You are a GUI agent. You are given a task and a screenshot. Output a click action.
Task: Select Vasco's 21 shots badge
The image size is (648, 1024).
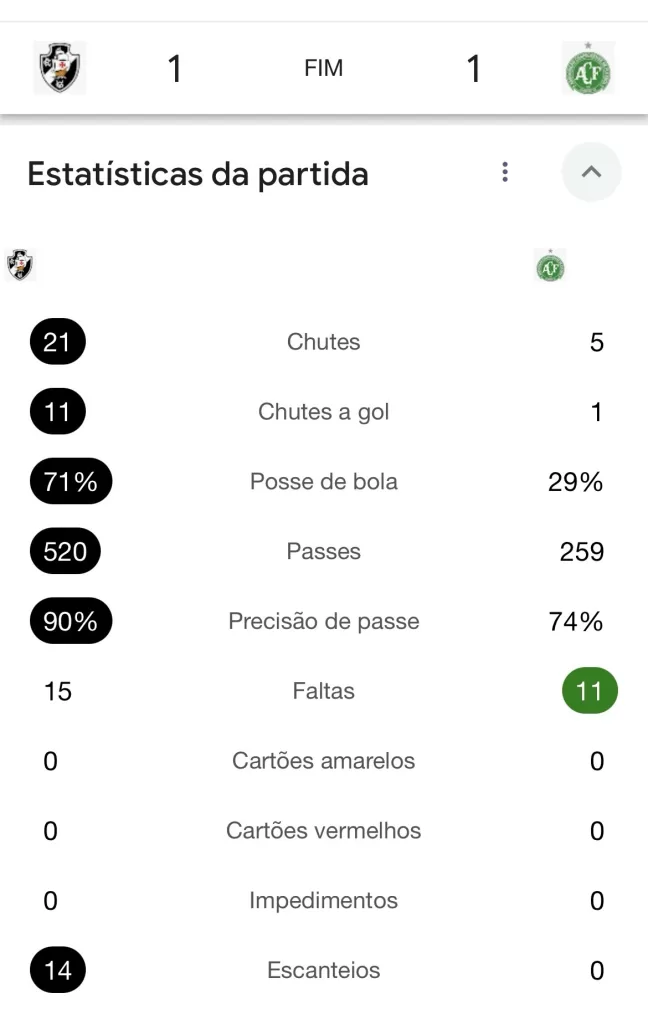pos(58,342)
